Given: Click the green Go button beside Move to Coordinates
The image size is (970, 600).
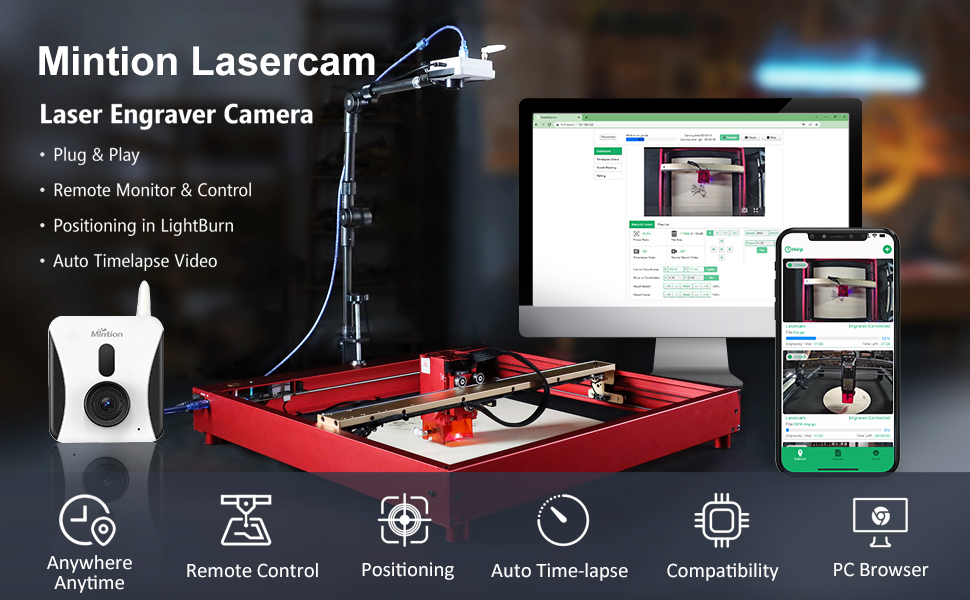Looking at the screenshot, I should (711, 278).
